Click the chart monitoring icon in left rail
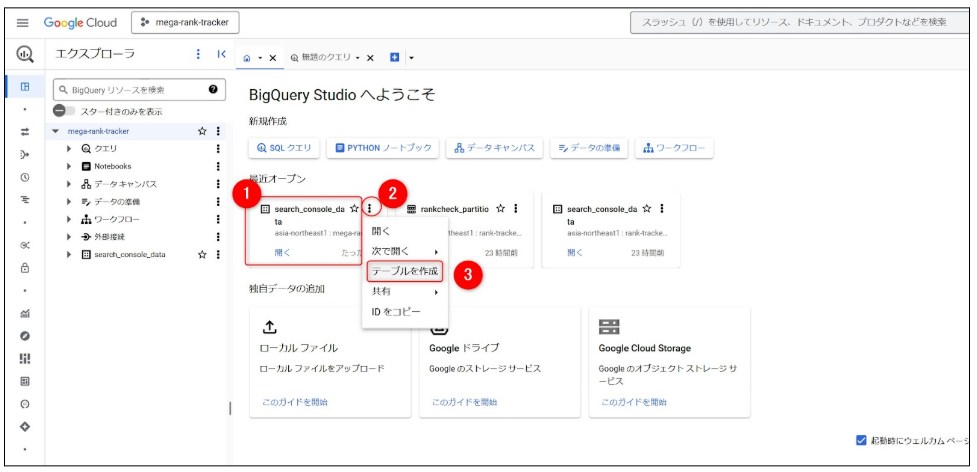 coord(25,313)
